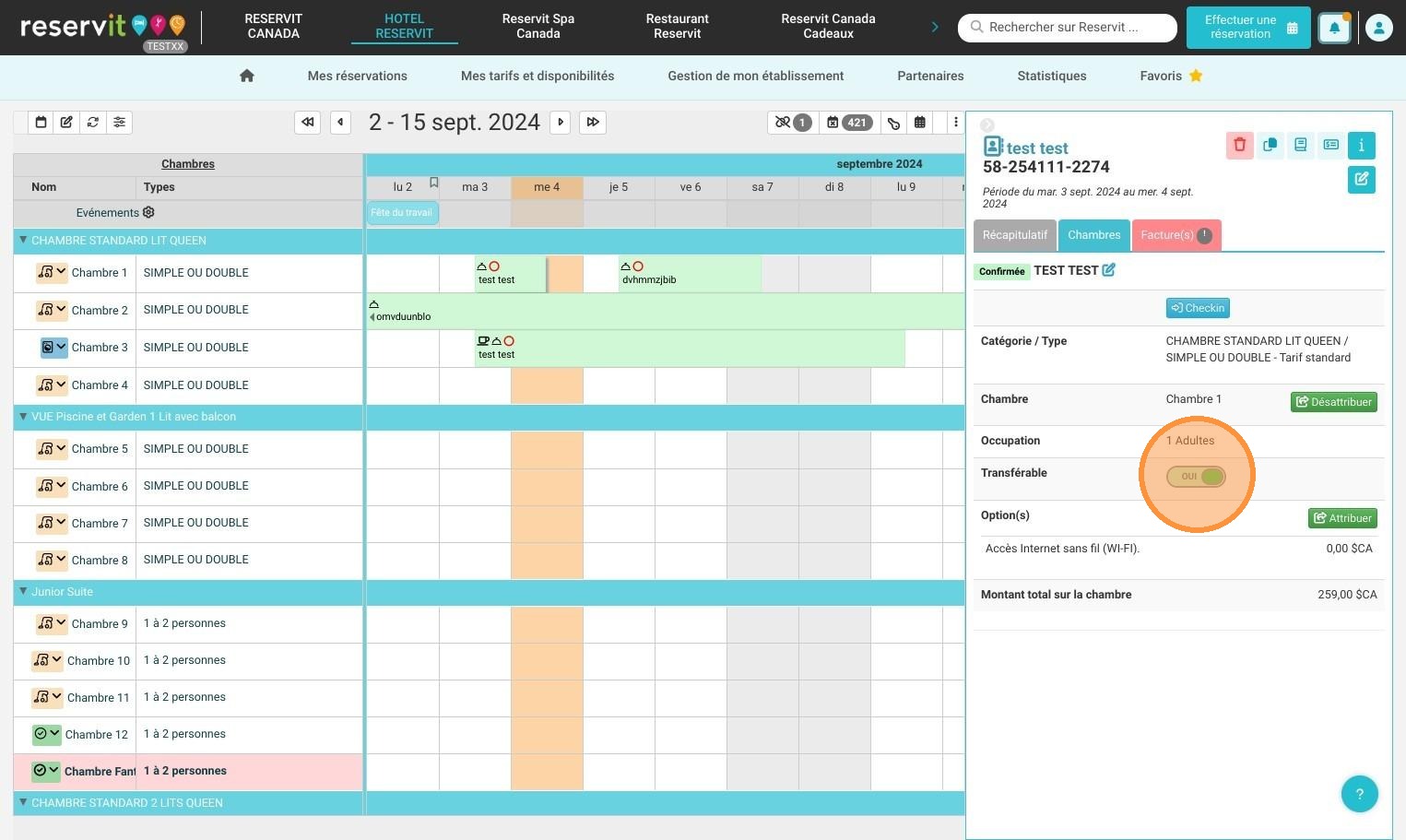Screen dimensions: 1406x840
Task: Duplicate the reservation with copy icon
Action: coord(1270,145)
